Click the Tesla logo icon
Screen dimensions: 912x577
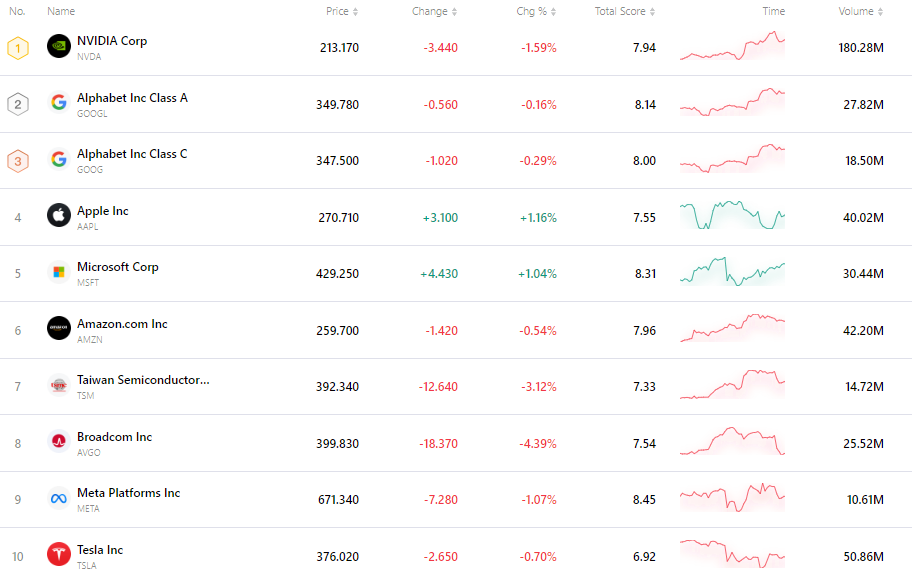coord(58,554)
